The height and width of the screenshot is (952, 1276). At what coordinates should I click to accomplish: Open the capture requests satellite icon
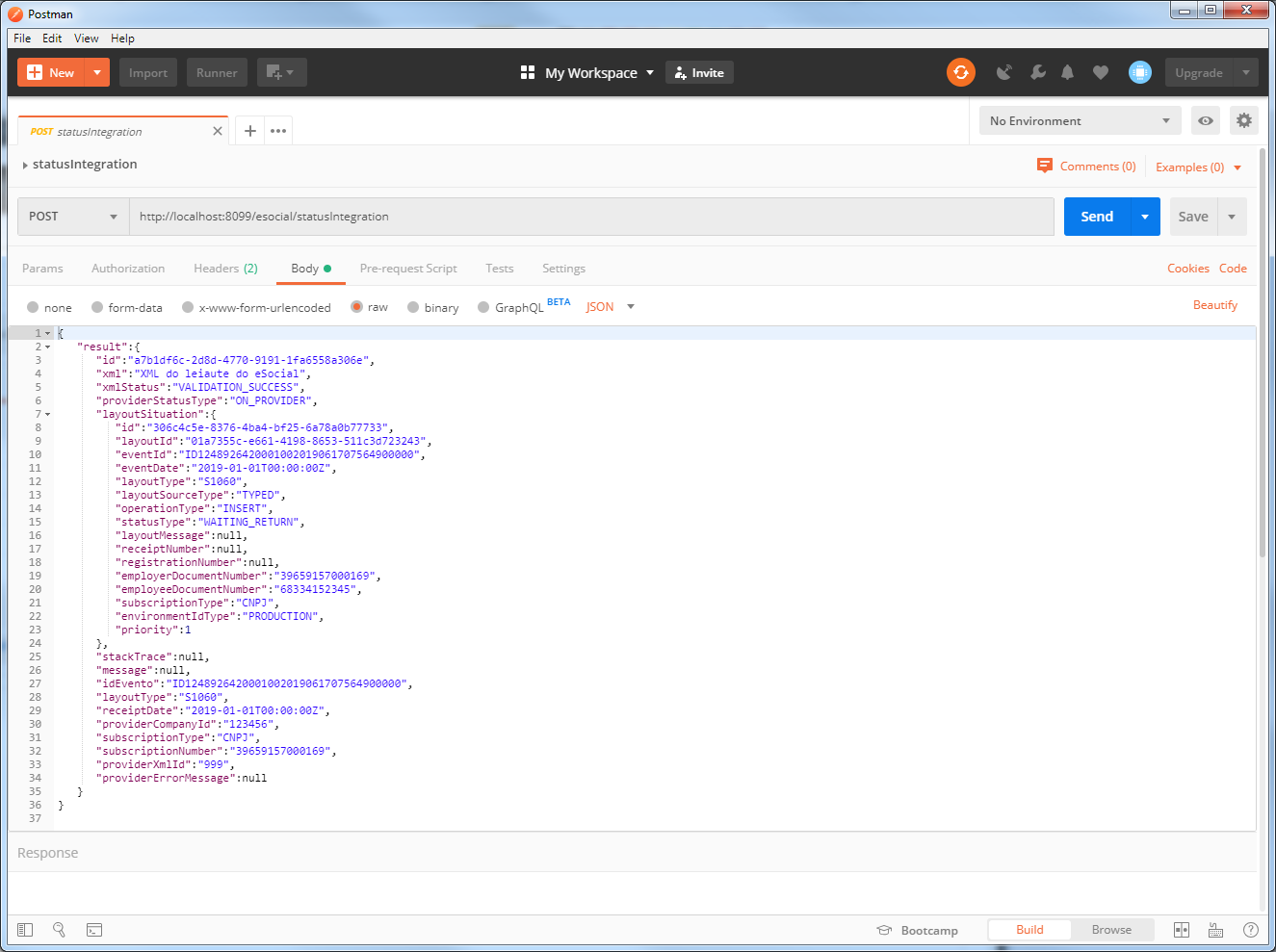pyautogui.click(x=1003, y=72)
